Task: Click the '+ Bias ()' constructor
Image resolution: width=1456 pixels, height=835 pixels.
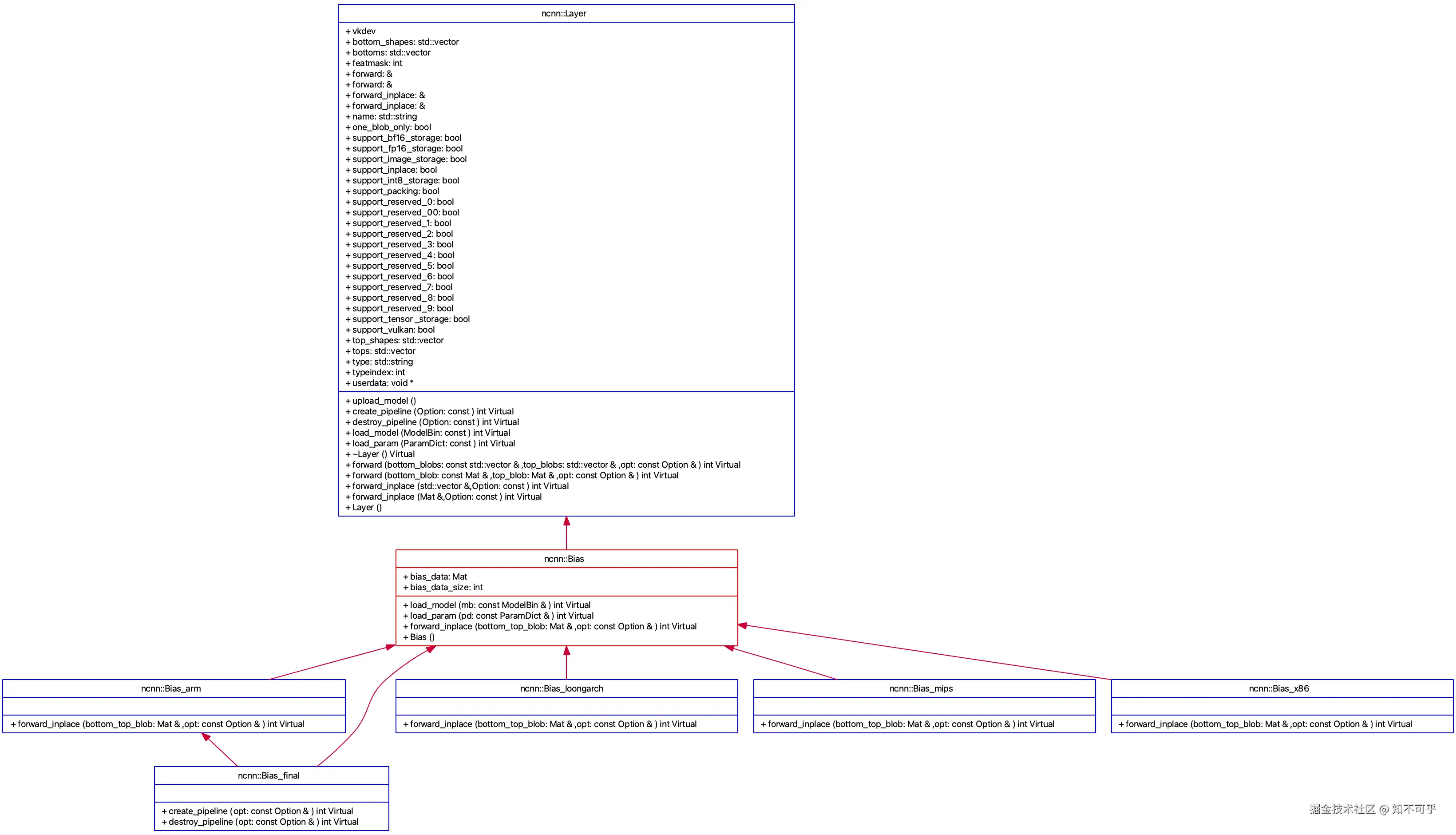Action: click(419, 637)
